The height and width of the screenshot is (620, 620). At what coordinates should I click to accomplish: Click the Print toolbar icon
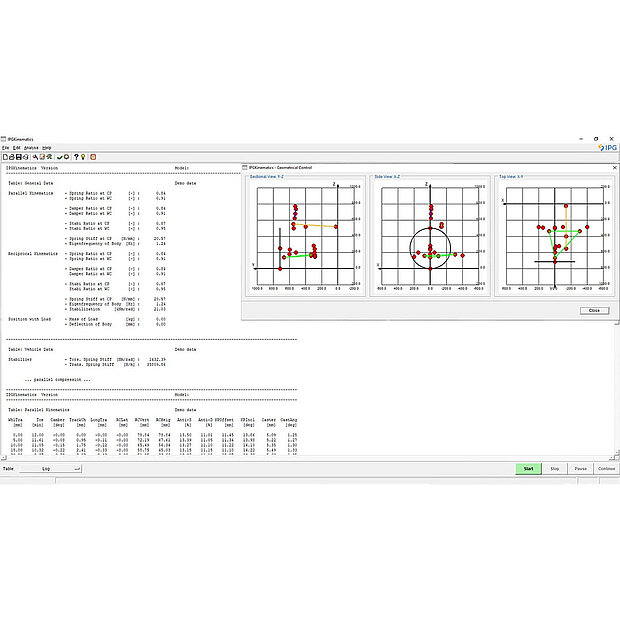click(x=26, y=157)
